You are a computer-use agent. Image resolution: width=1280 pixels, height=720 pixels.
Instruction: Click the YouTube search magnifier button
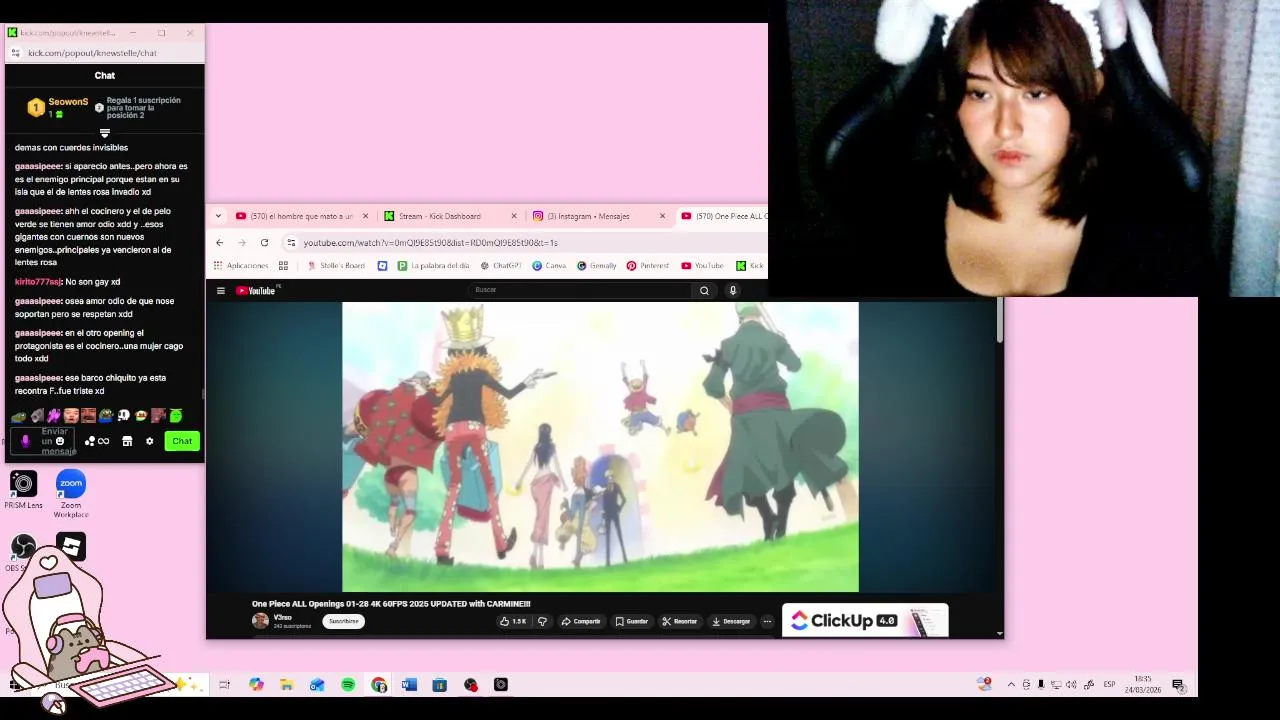click(704, 291)
